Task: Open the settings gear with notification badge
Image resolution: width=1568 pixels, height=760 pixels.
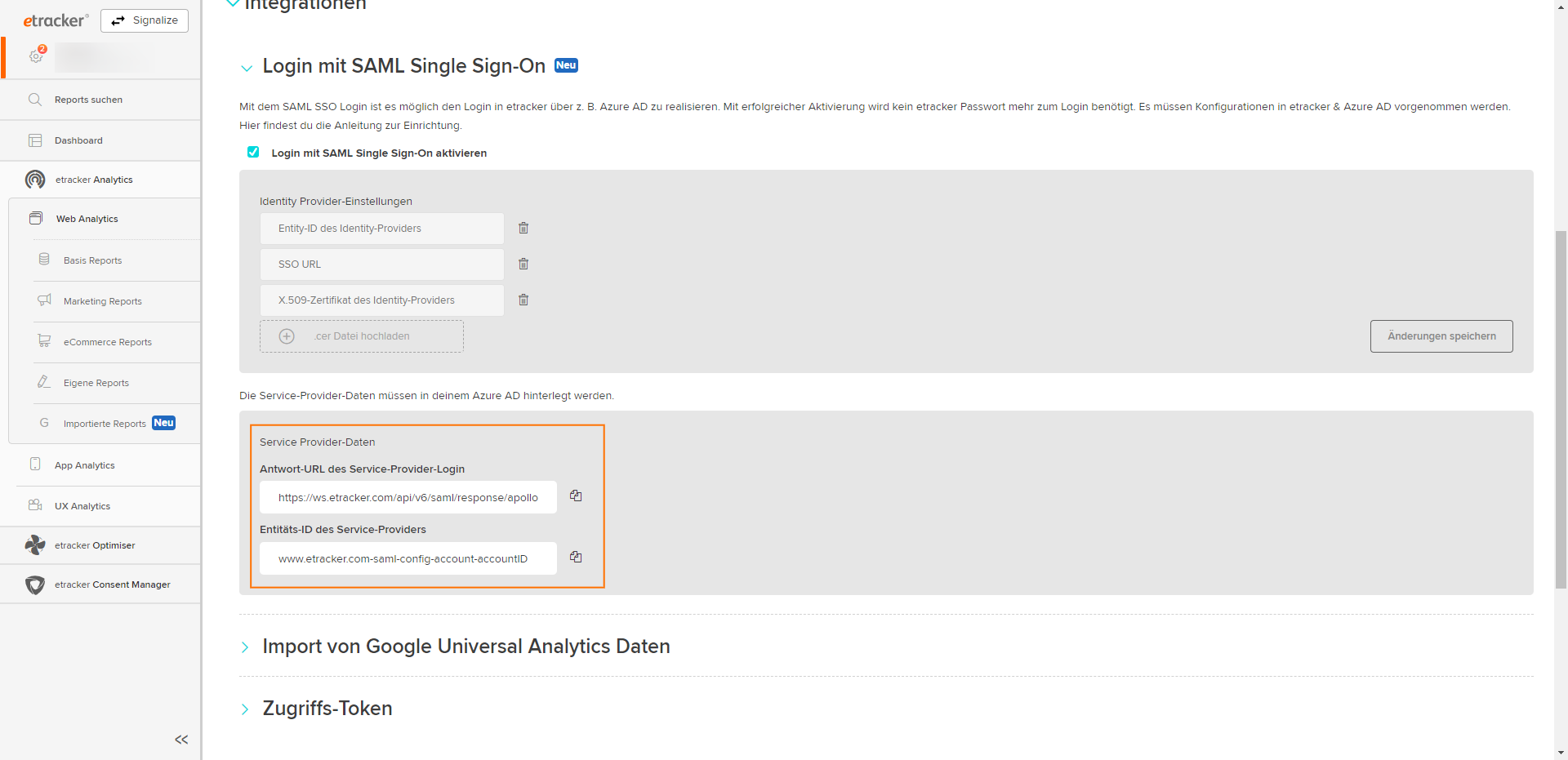Action: click(36, 56)
